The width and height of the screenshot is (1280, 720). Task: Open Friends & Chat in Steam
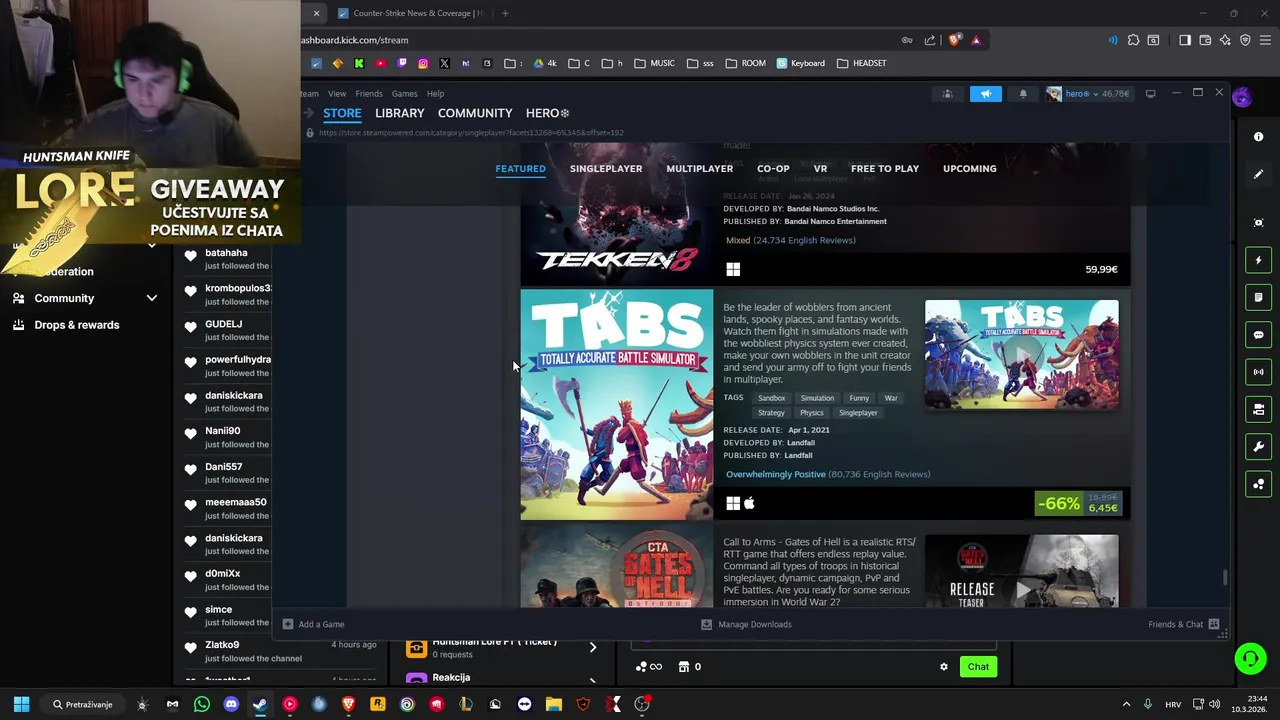pos(1184,624)
